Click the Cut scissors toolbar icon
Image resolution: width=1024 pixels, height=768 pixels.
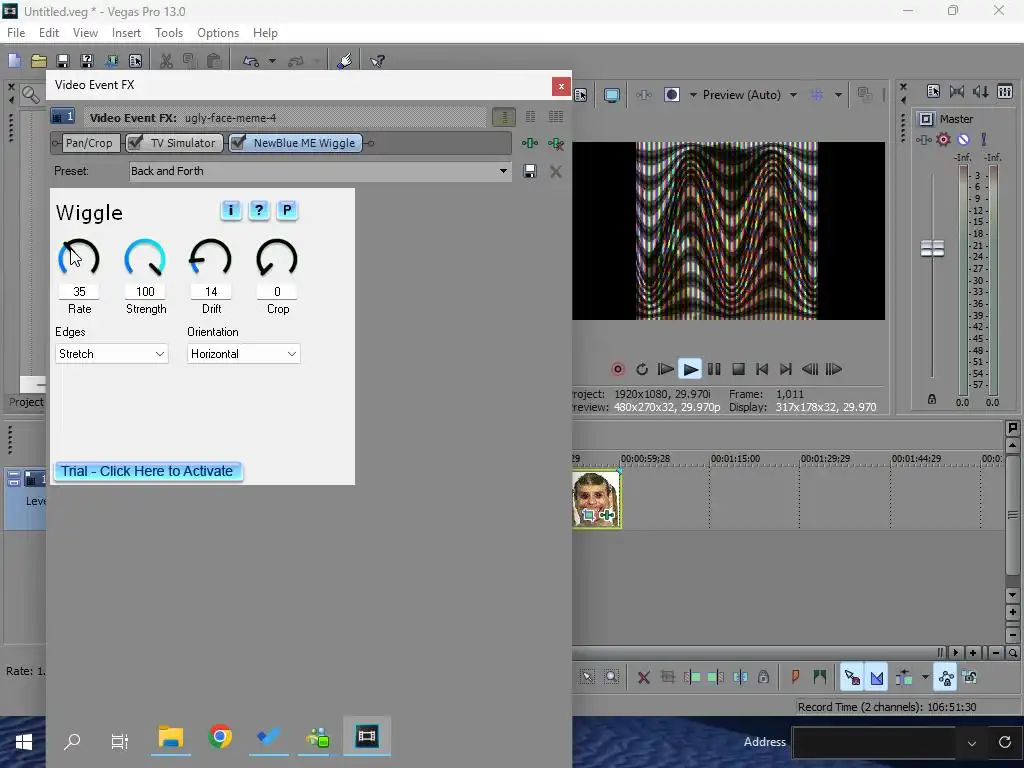(167, 61)
